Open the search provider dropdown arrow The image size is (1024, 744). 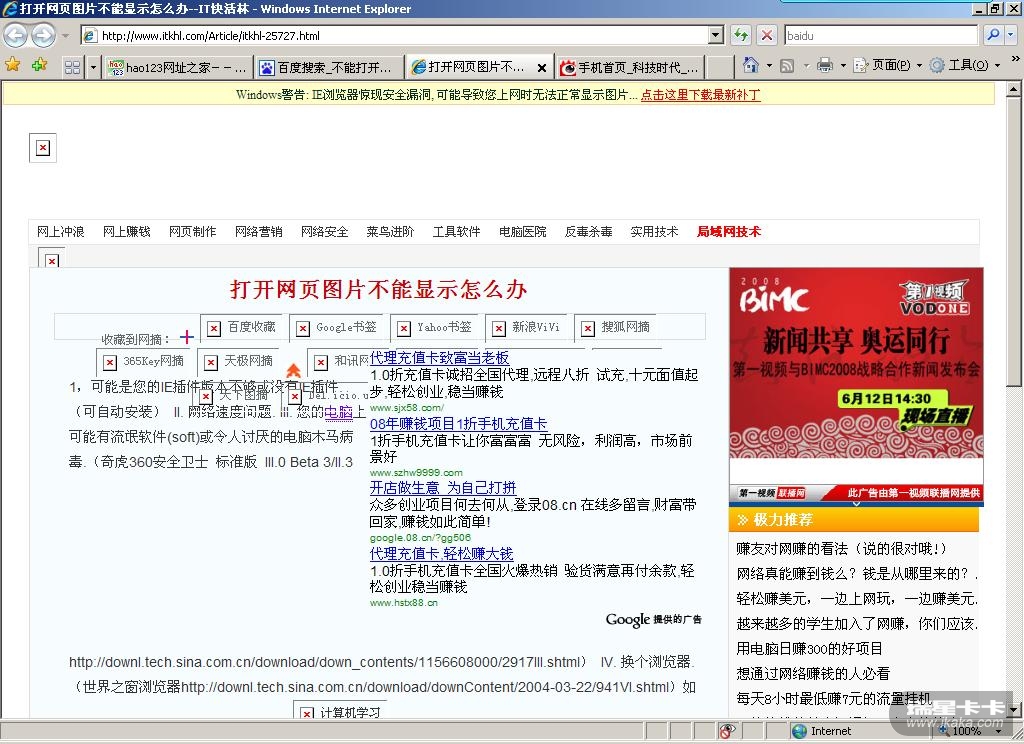click(x=1011, y=35)
